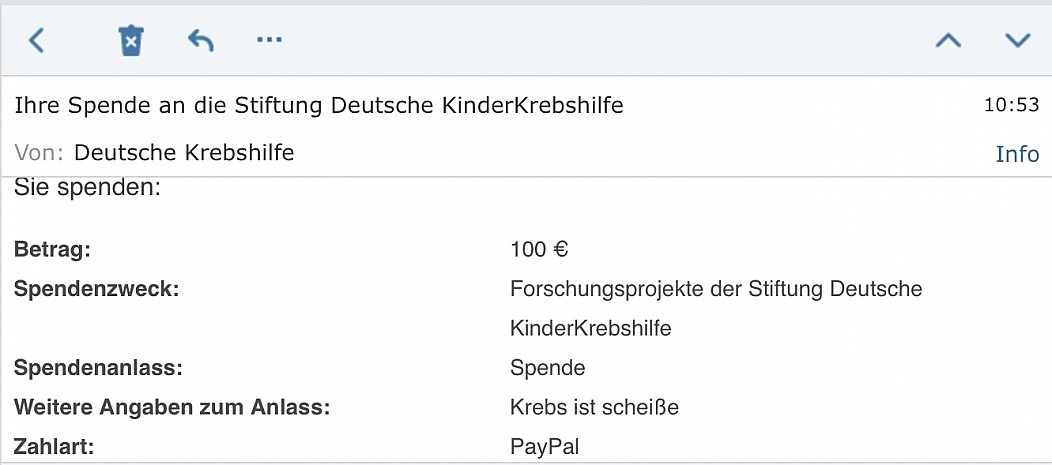
Task: Click the Von: label
Action: click(39, 153)
